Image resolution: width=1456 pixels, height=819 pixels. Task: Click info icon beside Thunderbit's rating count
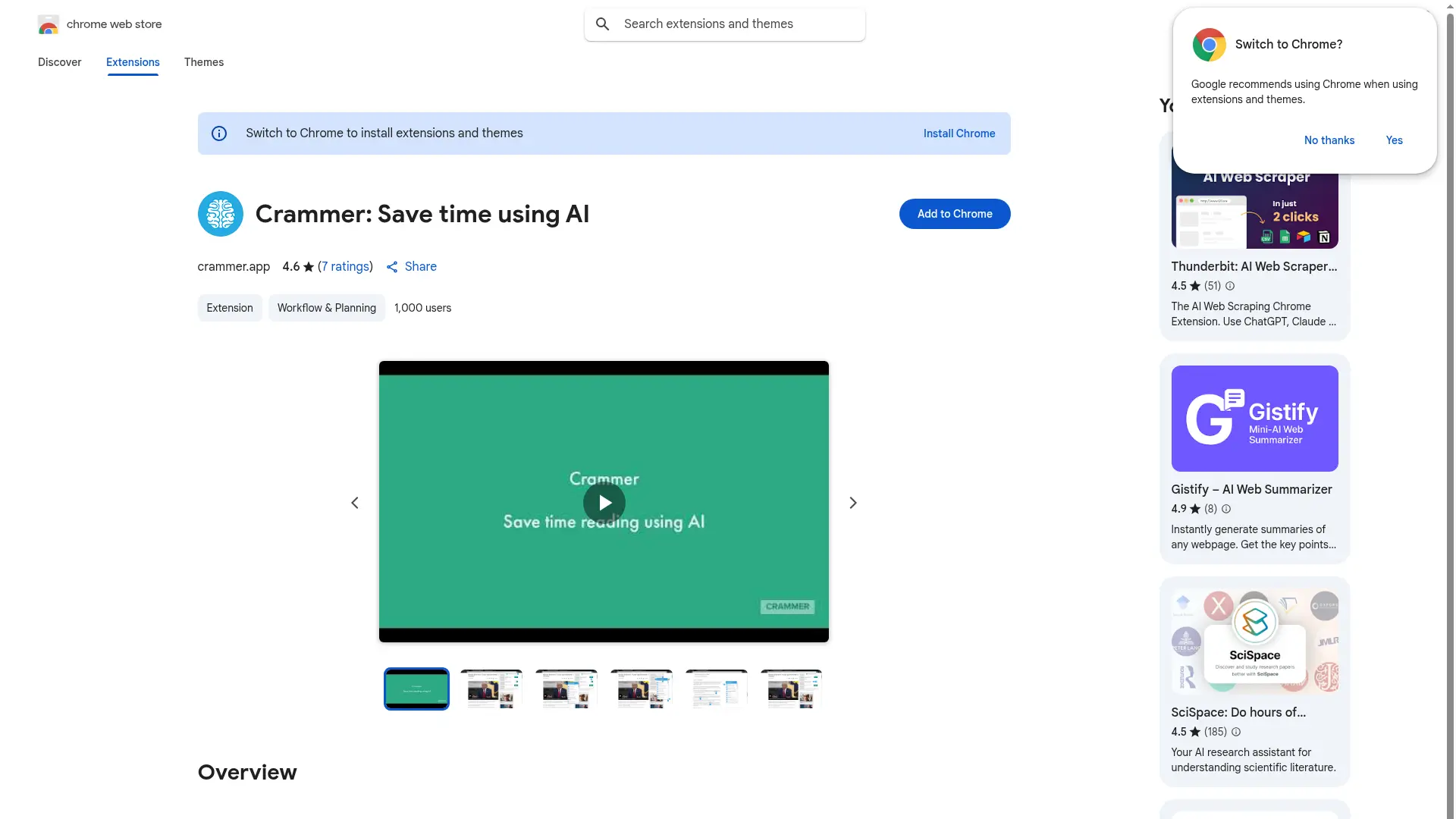[x=1230, y=286]
